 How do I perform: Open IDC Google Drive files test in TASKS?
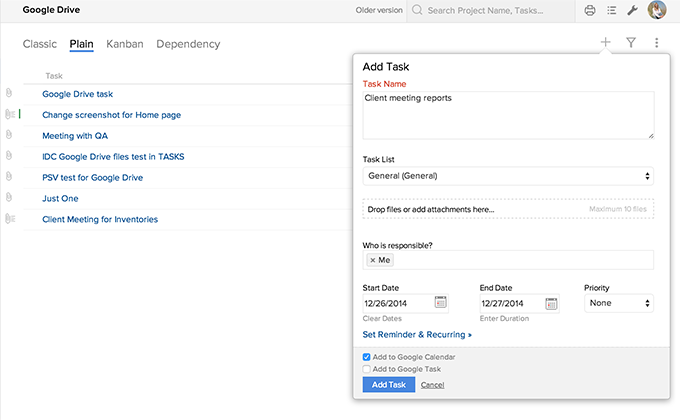pos(113,157)
